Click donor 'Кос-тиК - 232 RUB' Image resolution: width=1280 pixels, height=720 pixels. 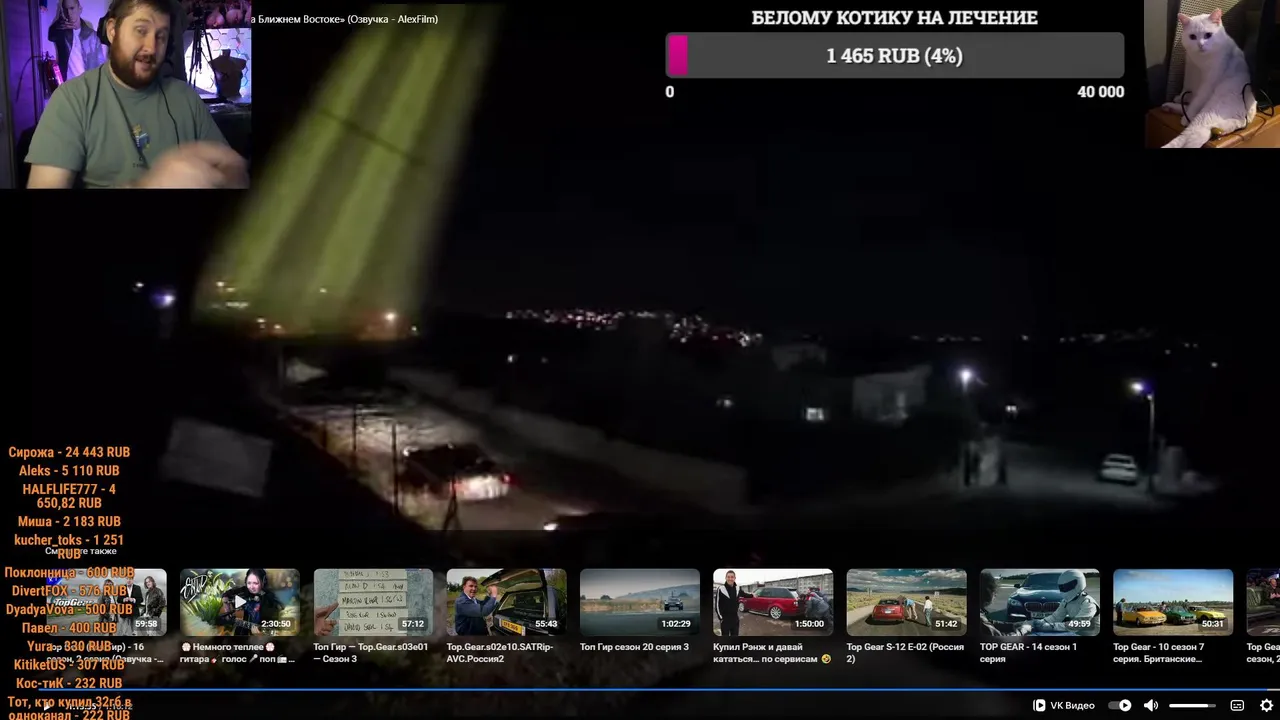click(69, 684)
